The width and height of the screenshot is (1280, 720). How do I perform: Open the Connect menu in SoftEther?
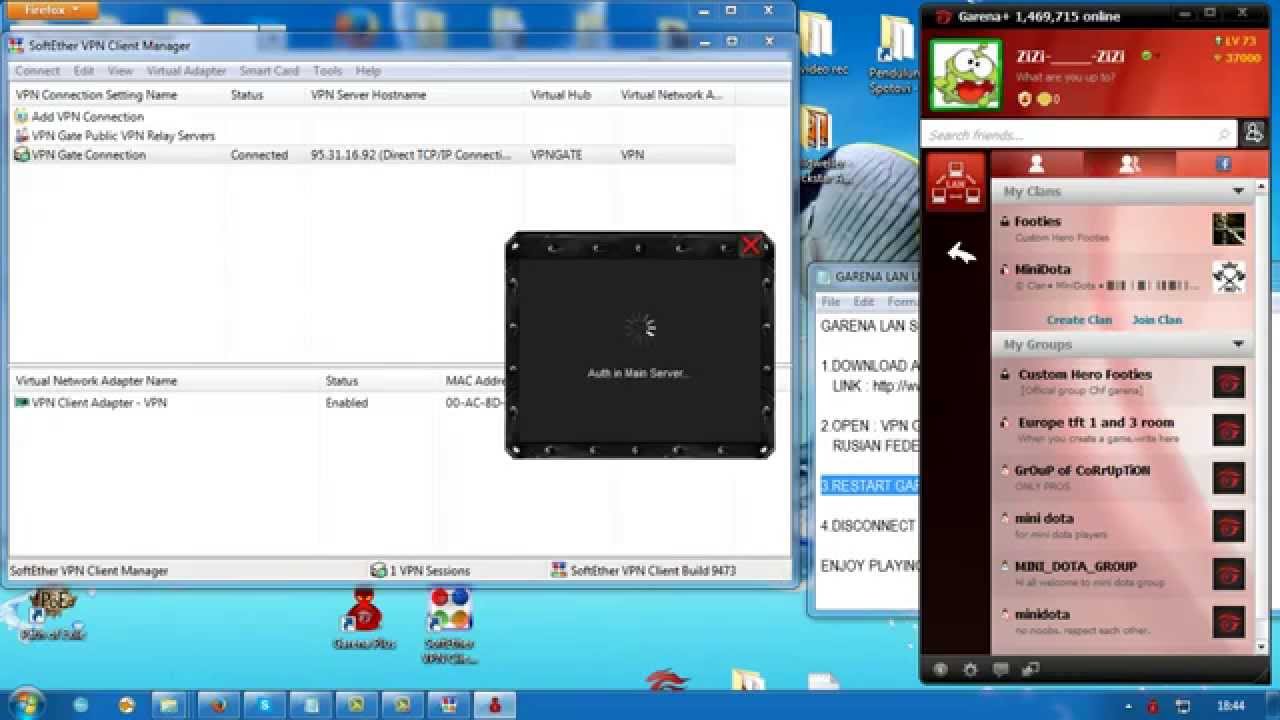(x=37, y=71)
